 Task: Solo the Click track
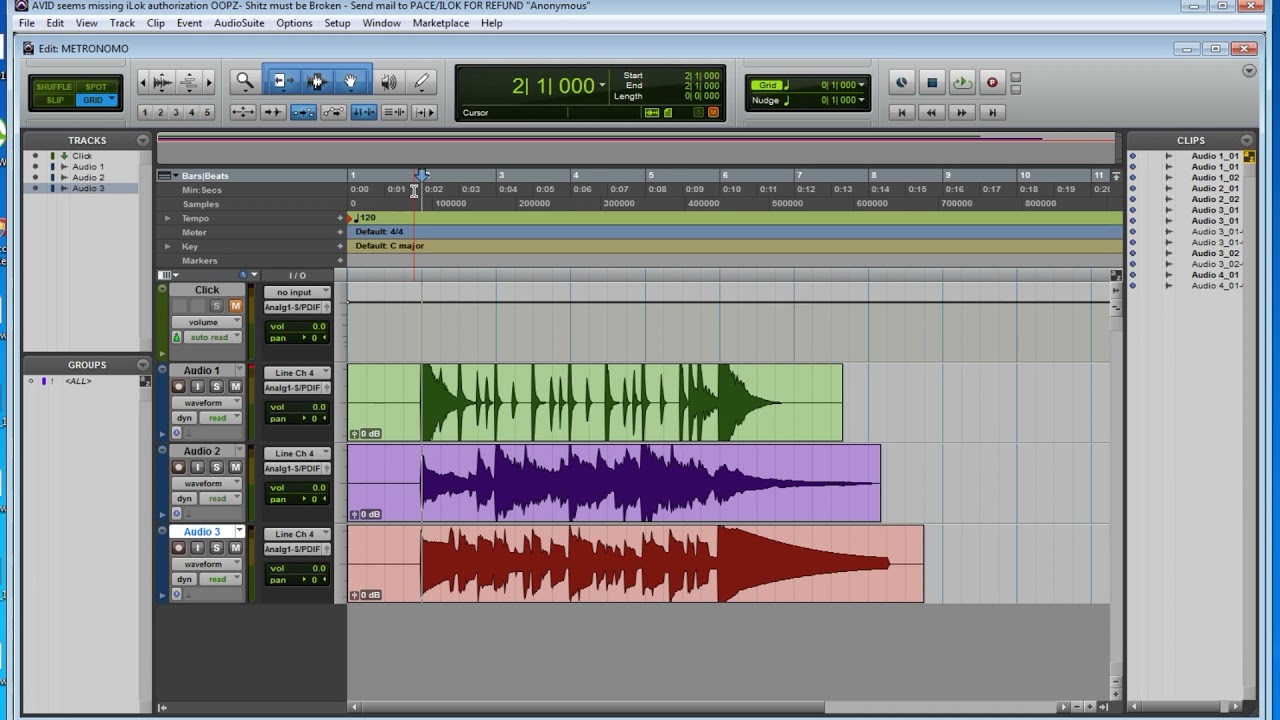point(216,306)
